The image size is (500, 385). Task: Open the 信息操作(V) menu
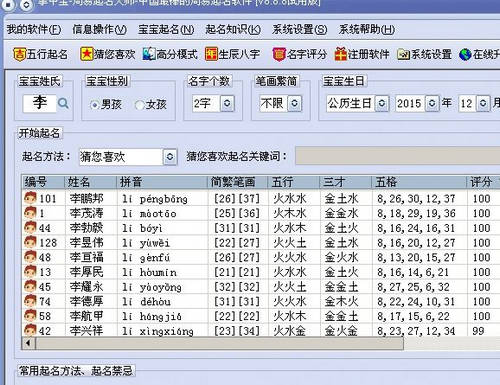pyautogui.click(x=100, y=29)
